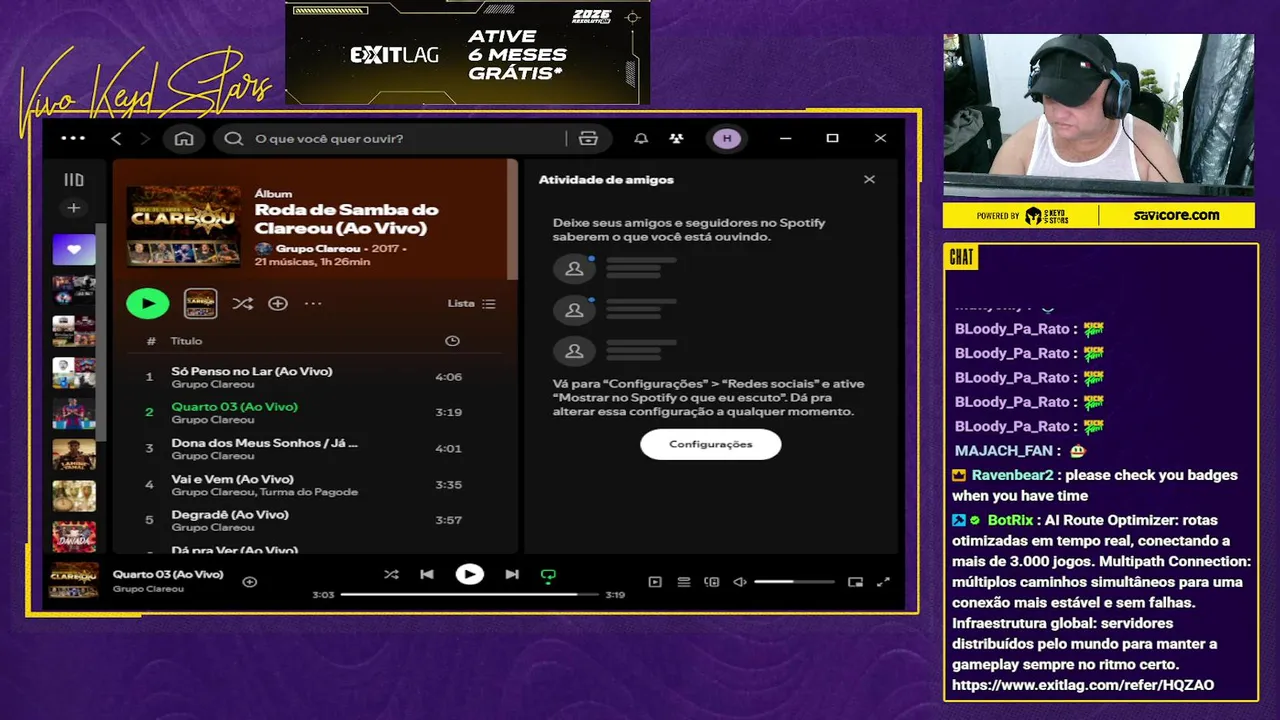Play the album with green play button
This screenshot has height=720, width=1280.
point(148,303)
